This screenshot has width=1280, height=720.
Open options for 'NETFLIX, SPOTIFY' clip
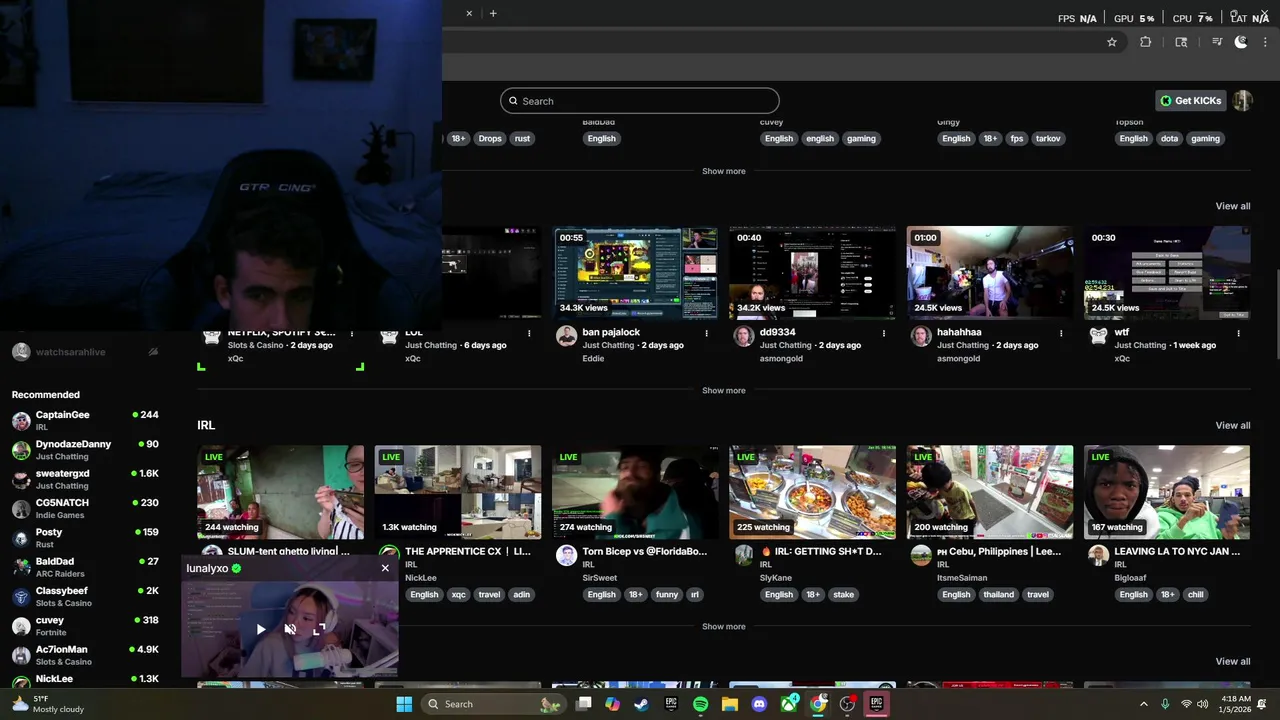pos(352,333)
